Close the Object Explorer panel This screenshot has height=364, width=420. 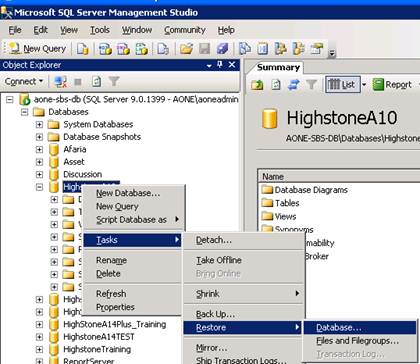point(232,65)
